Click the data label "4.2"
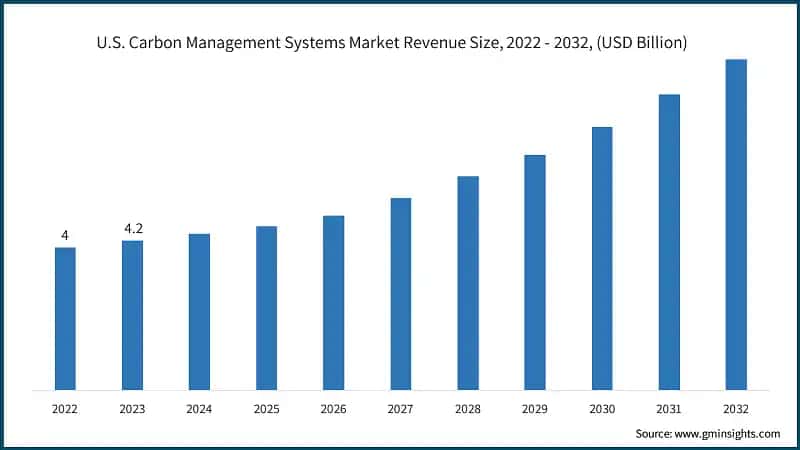Image resolution: width=800 pixels, height=450 pixels. pos(133,229)
